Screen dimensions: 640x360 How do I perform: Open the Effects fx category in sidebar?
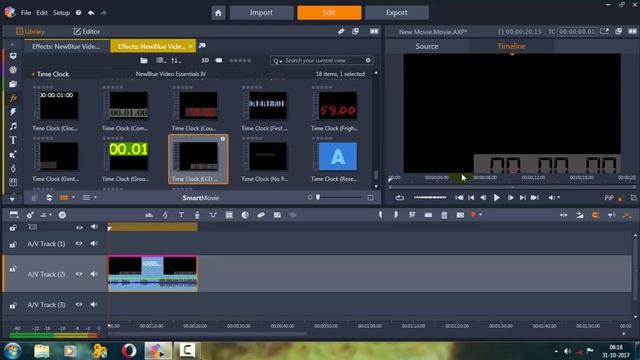(x=13, y=98)
